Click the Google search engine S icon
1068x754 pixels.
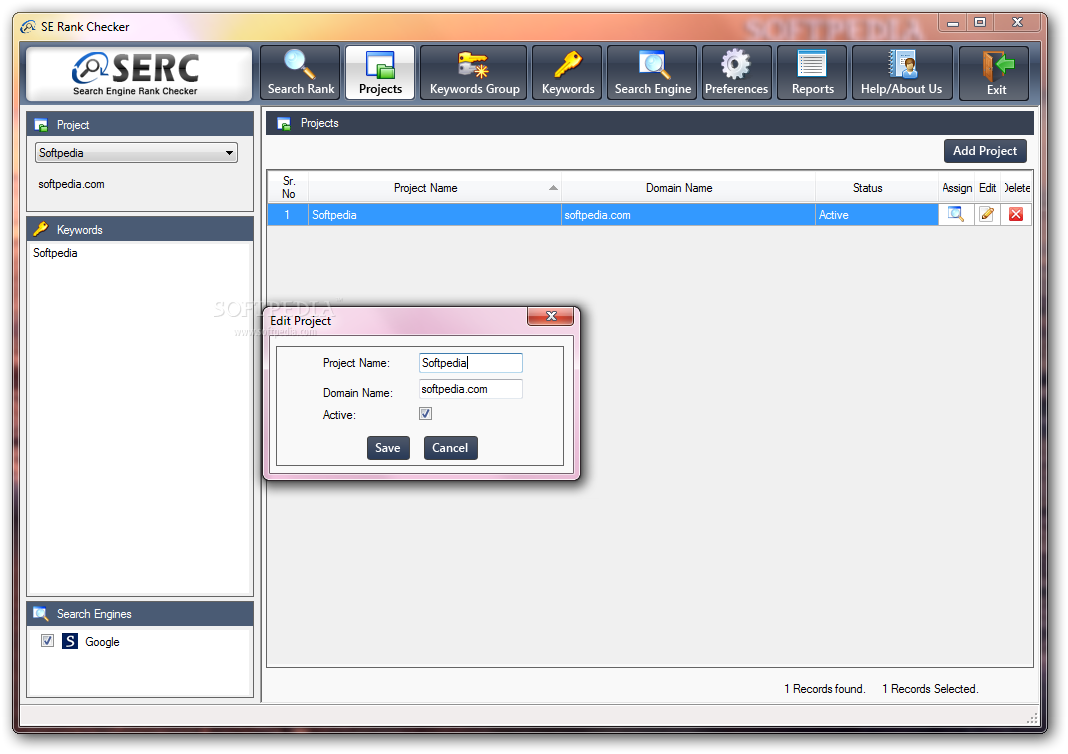[70, 641]
